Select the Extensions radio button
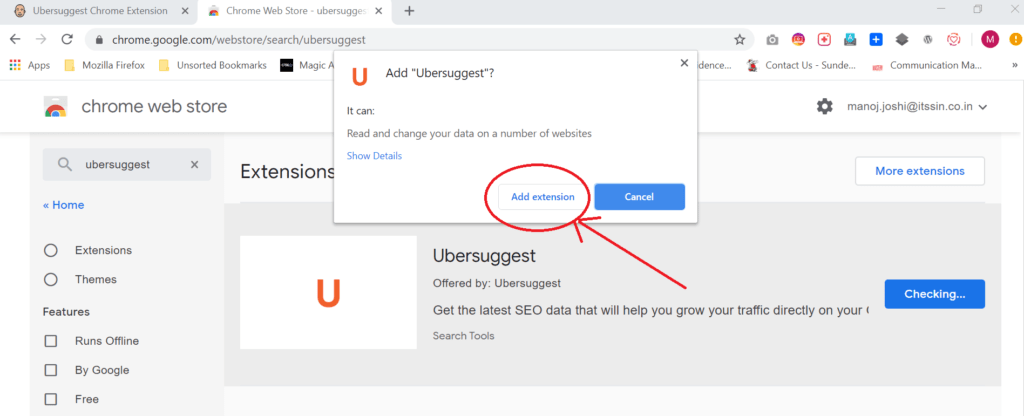Image resolution: width=1024 pixels, height=416 pixels. tap(50, 250)
